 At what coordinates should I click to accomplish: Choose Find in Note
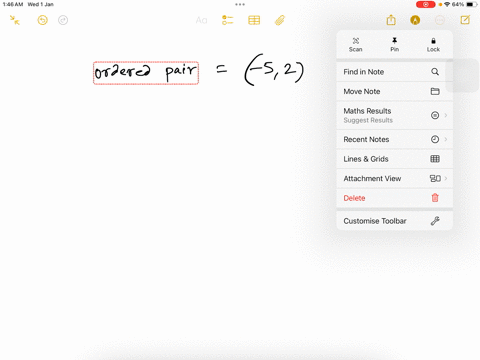click(x=395, y=72)
